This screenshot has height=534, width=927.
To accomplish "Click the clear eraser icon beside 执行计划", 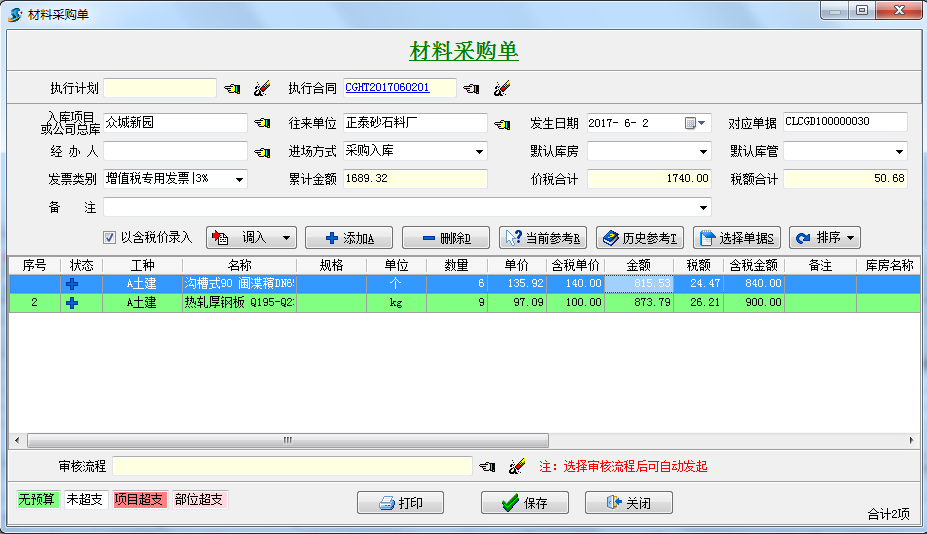I will pyautogui.click(x=262, y=89).
